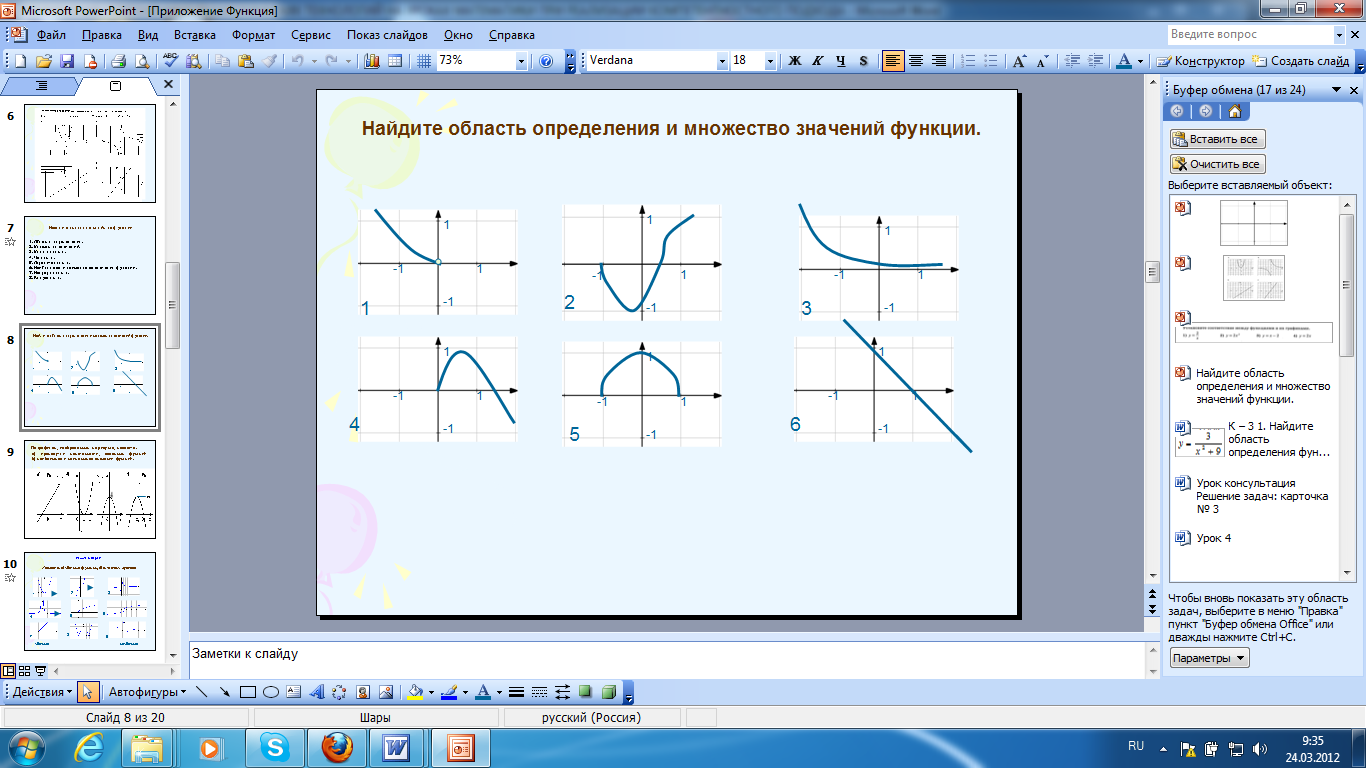Viewport: 1366px width, 768px height.
Task: Align text left
Action: (893, 61)
